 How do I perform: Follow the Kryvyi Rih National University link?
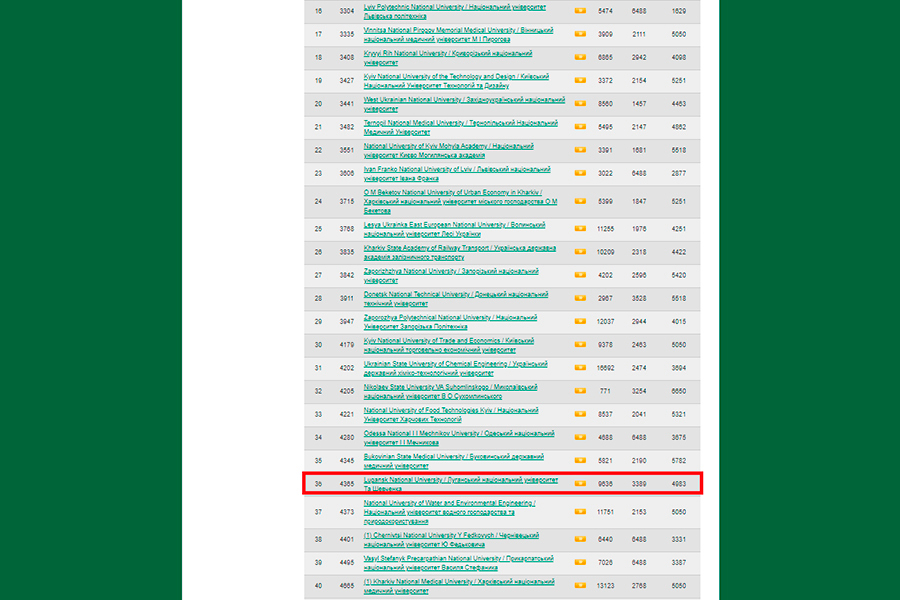(448, 57)
